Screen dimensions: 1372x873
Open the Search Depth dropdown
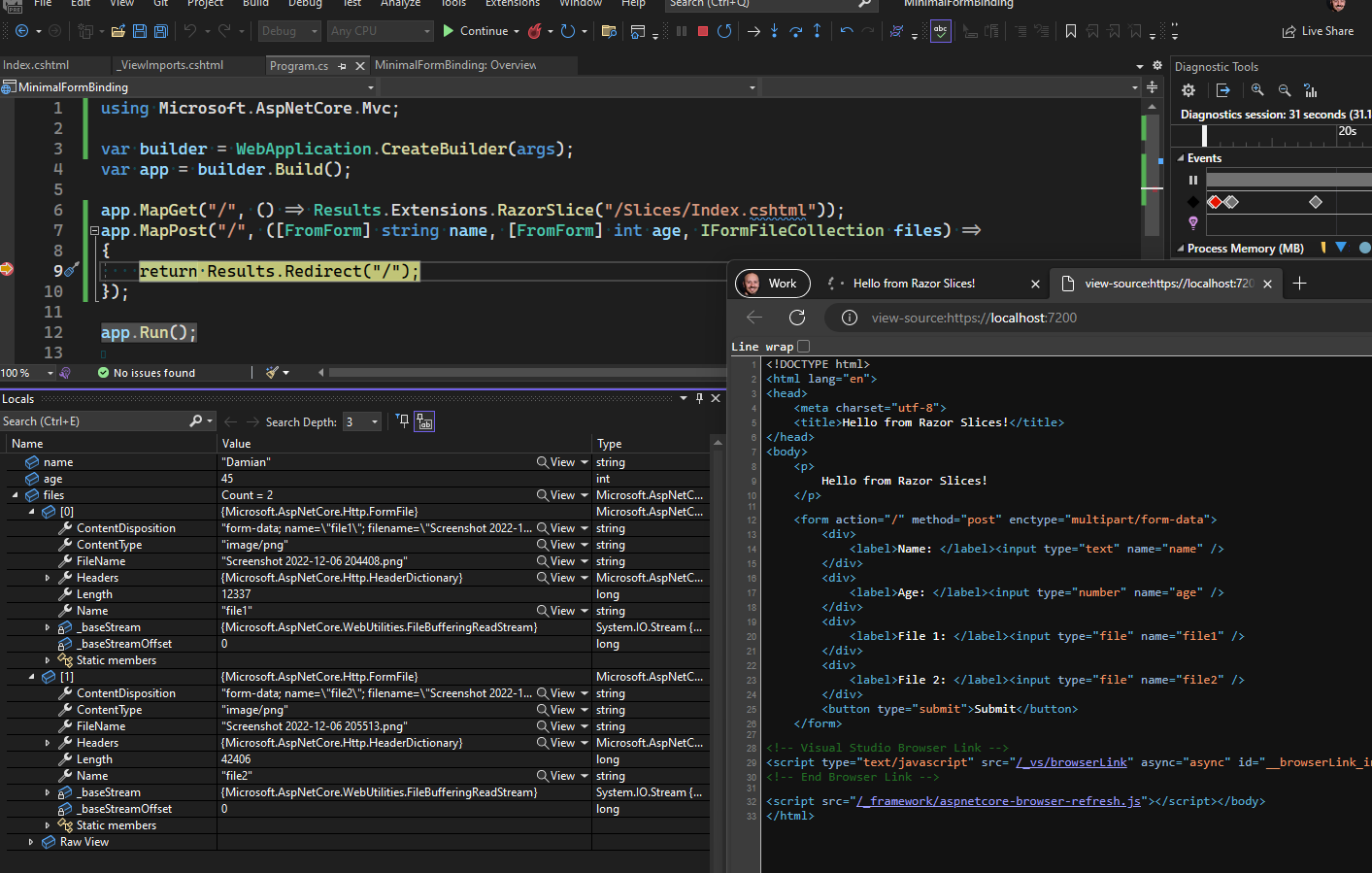361,420
